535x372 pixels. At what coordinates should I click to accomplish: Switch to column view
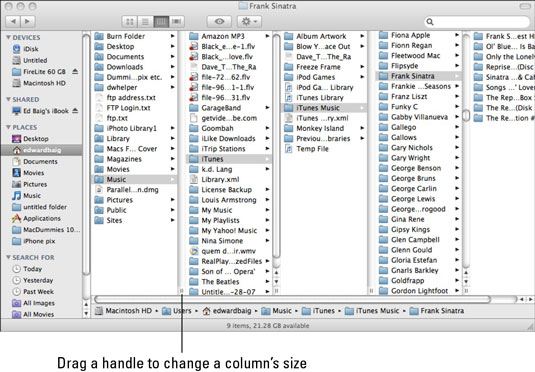coord(161,22)
